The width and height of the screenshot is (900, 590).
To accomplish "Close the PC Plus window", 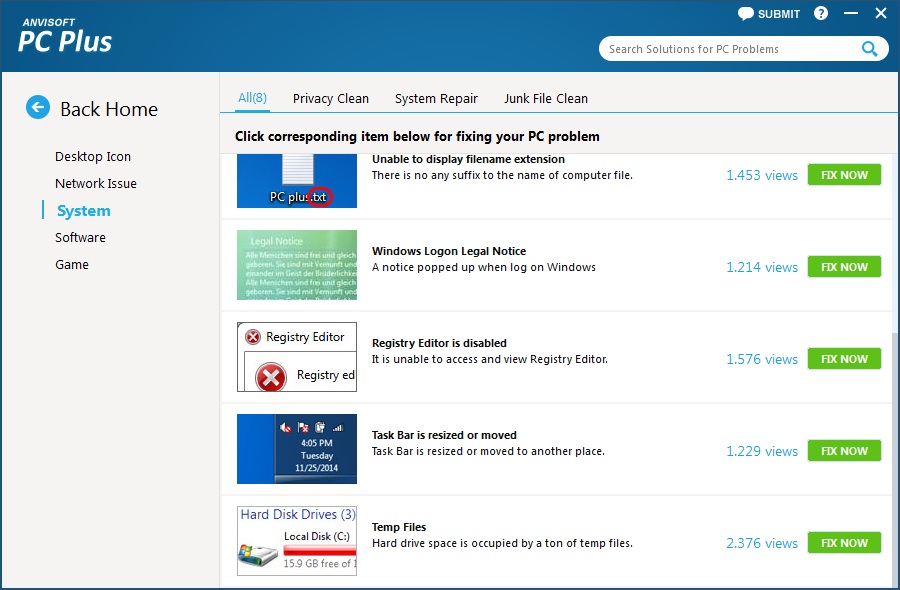I will tap(881, 13).
